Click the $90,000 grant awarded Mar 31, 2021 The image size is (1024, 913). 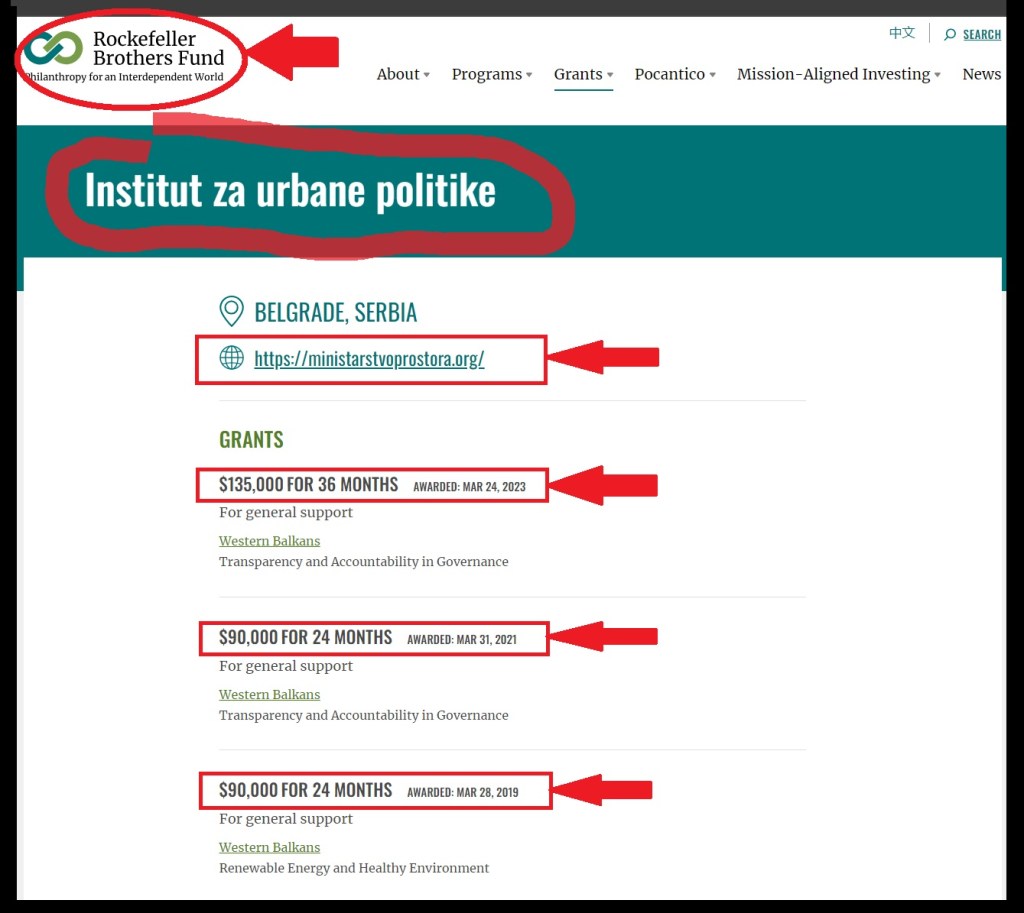306,638
